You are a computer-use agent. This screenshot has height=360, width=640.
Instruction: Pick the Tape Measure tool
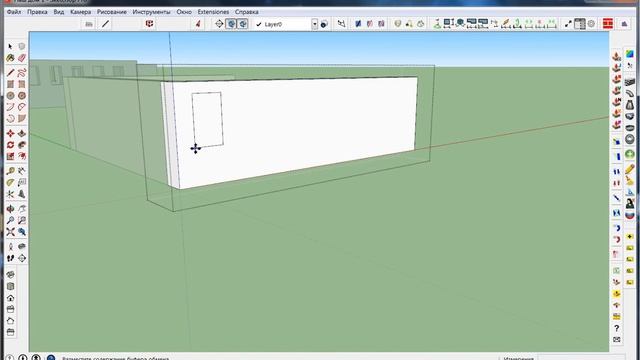[10, 171]
